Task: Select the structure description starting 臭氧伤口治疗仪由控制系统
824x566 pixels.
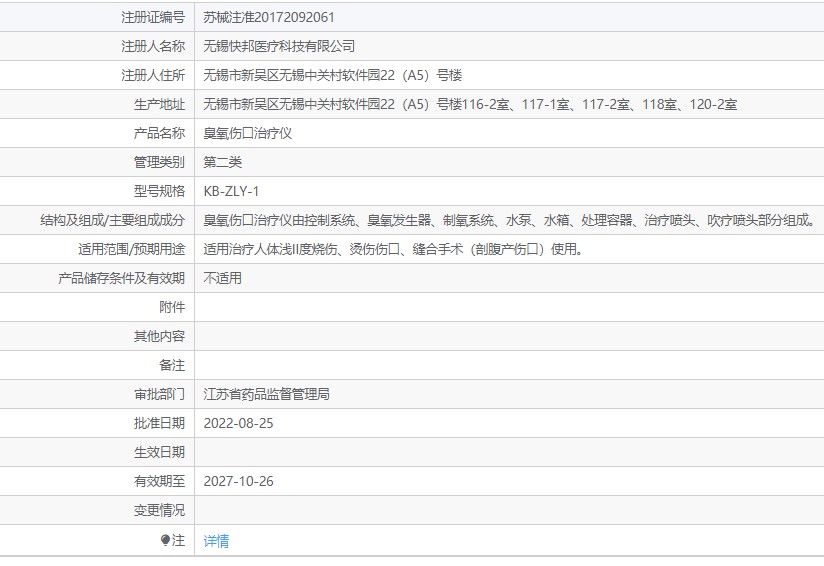Action: (509, 220)
